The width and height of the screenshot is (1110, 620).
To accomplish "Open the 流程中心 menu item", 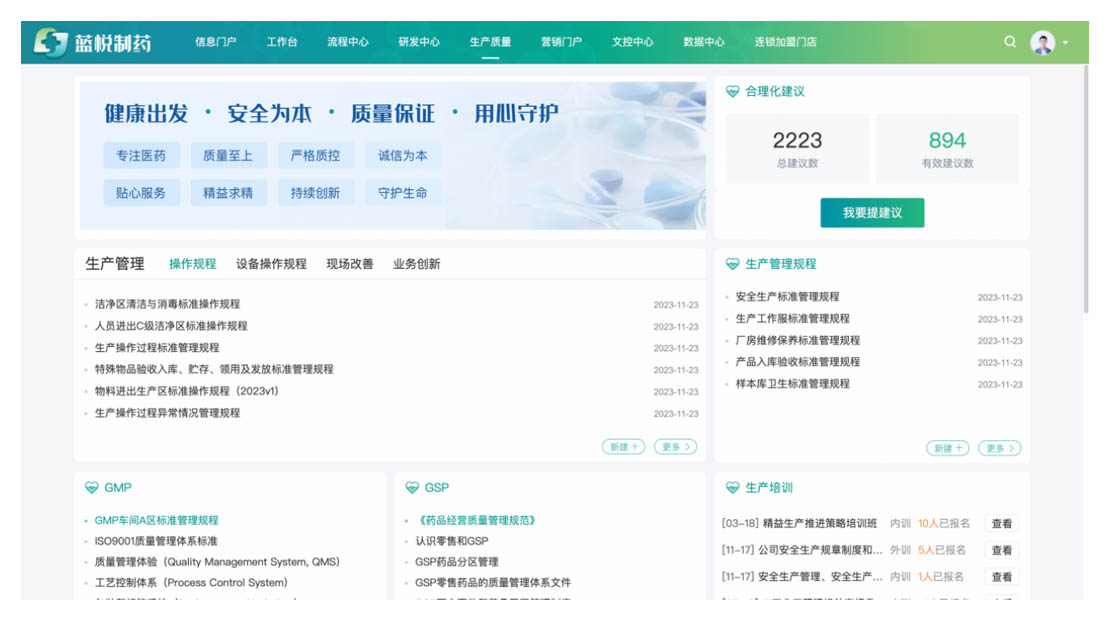I will (x=348, y=42).
